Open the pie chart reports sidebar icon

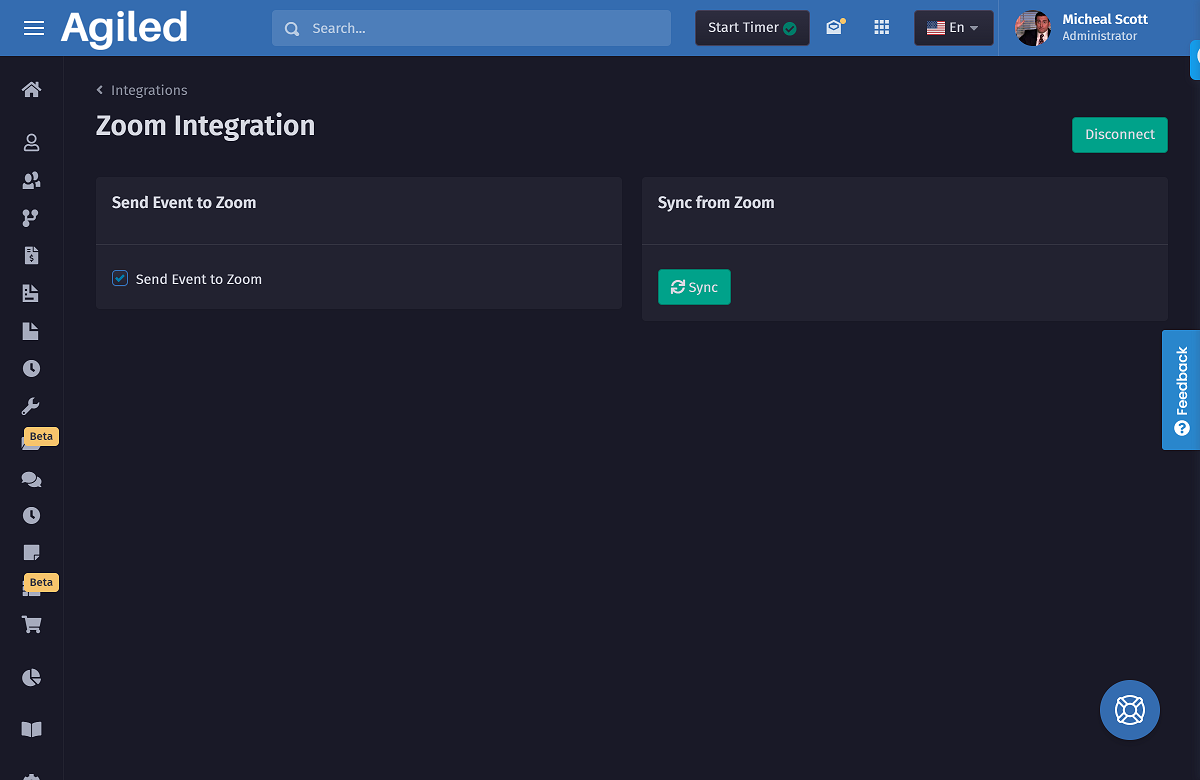(x=31, y=678)
